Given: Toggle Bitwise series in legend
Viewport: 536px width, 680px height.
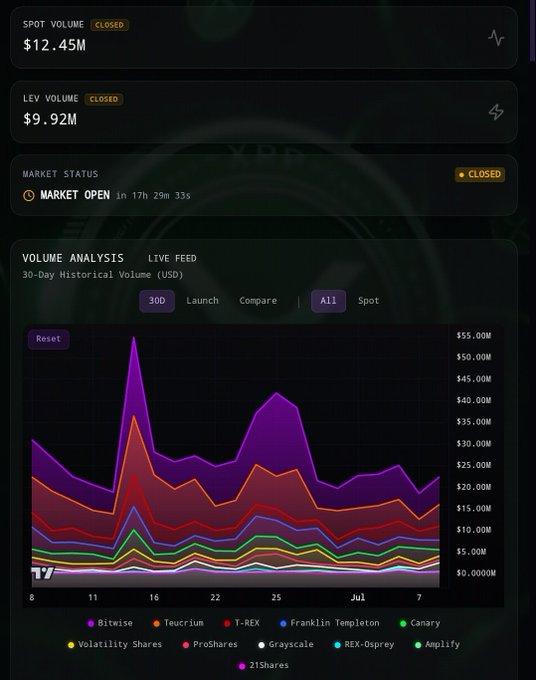Looking at the screenshot, I should [110, 623].
